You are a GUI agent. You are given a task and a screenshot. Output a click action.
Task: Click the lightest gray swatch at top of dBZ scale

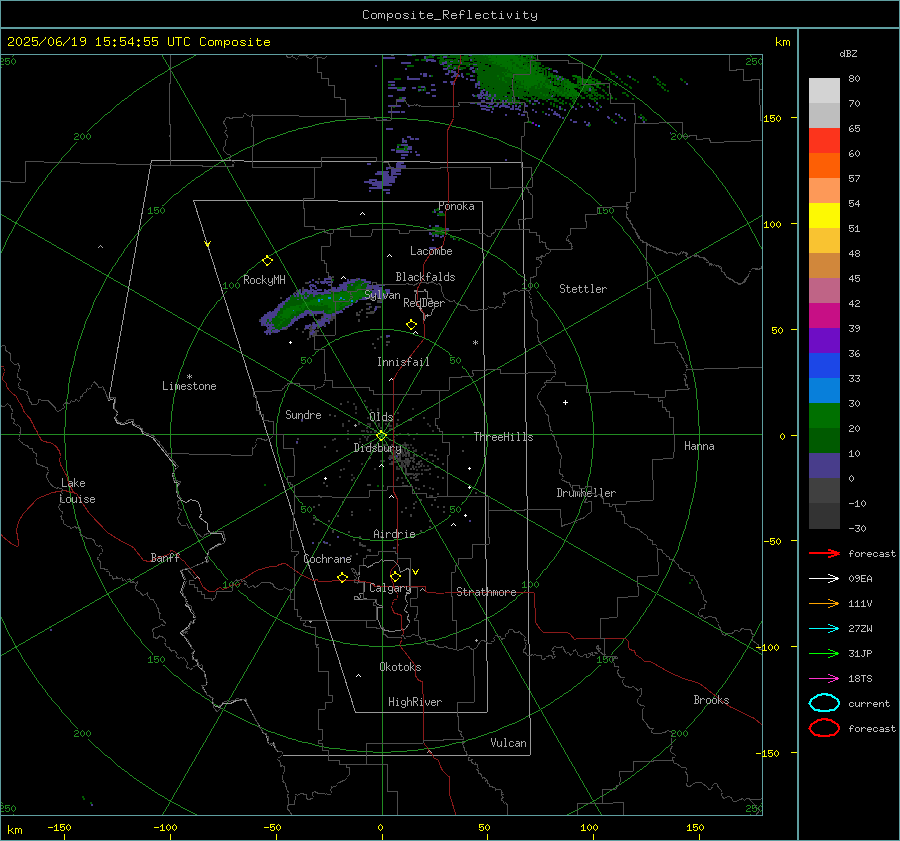coord(824,90)
